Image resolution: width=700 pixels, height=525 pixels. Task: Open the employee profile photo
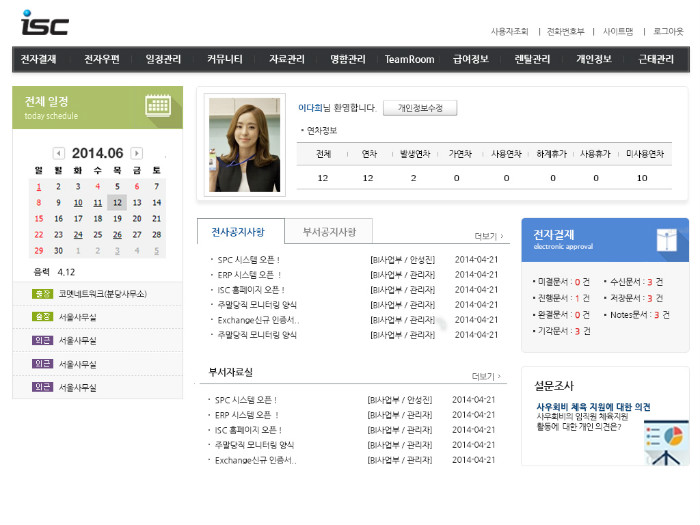[244, 145]
